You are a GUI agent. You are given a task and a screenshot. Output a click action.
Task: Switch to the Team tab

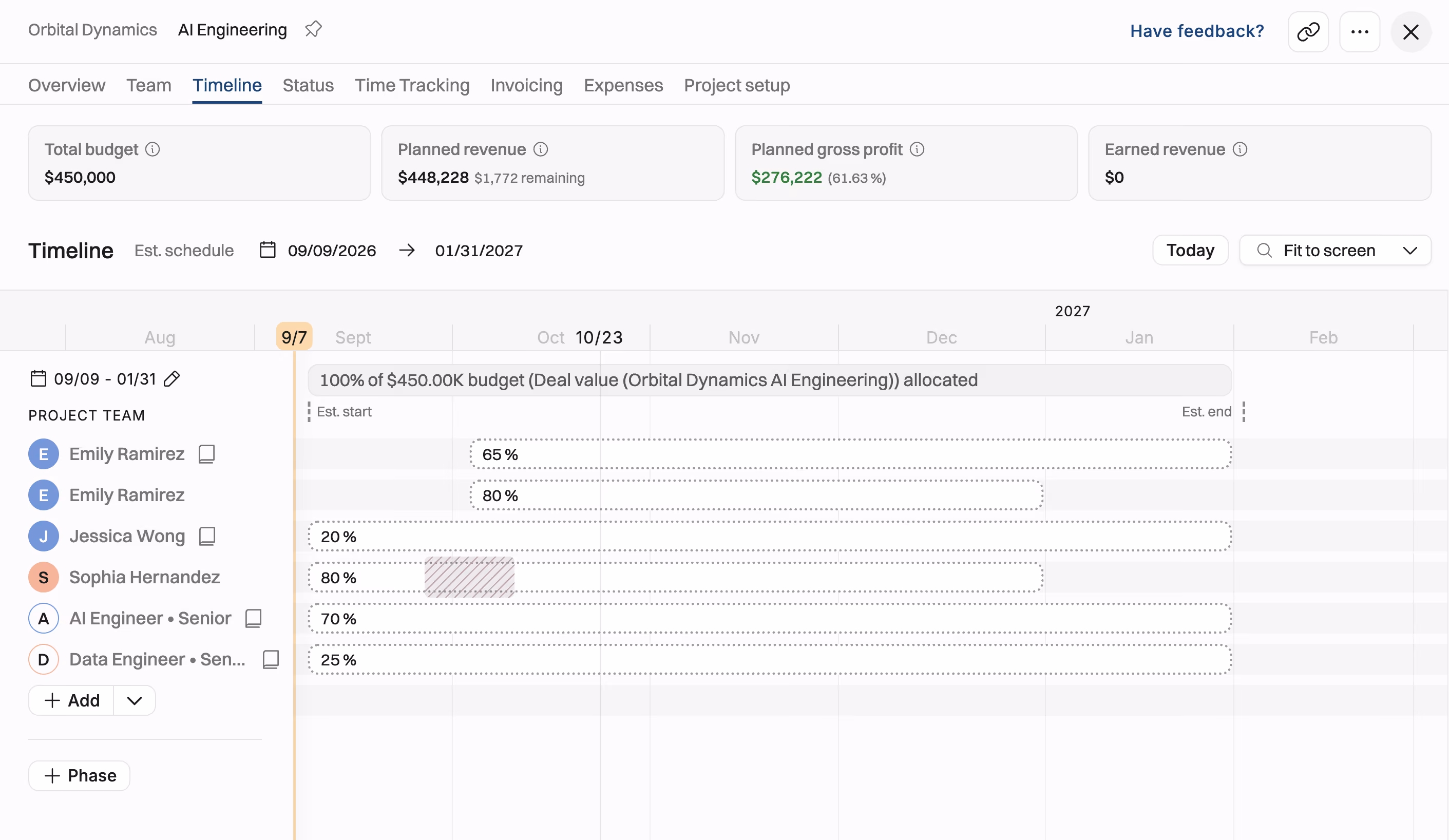point(149,85)
